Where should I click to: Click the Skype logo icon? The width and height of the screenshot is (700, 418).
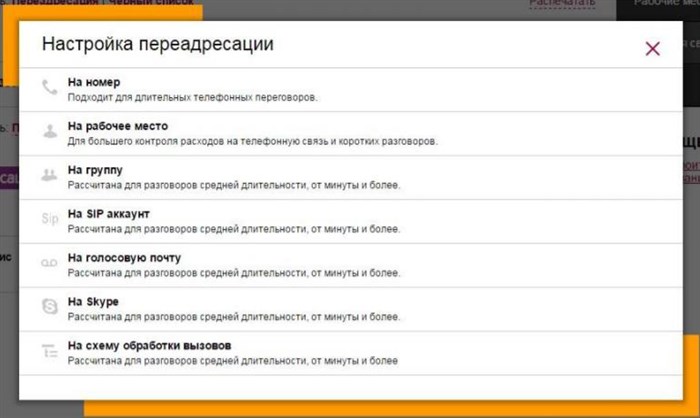tap(50, 306)
